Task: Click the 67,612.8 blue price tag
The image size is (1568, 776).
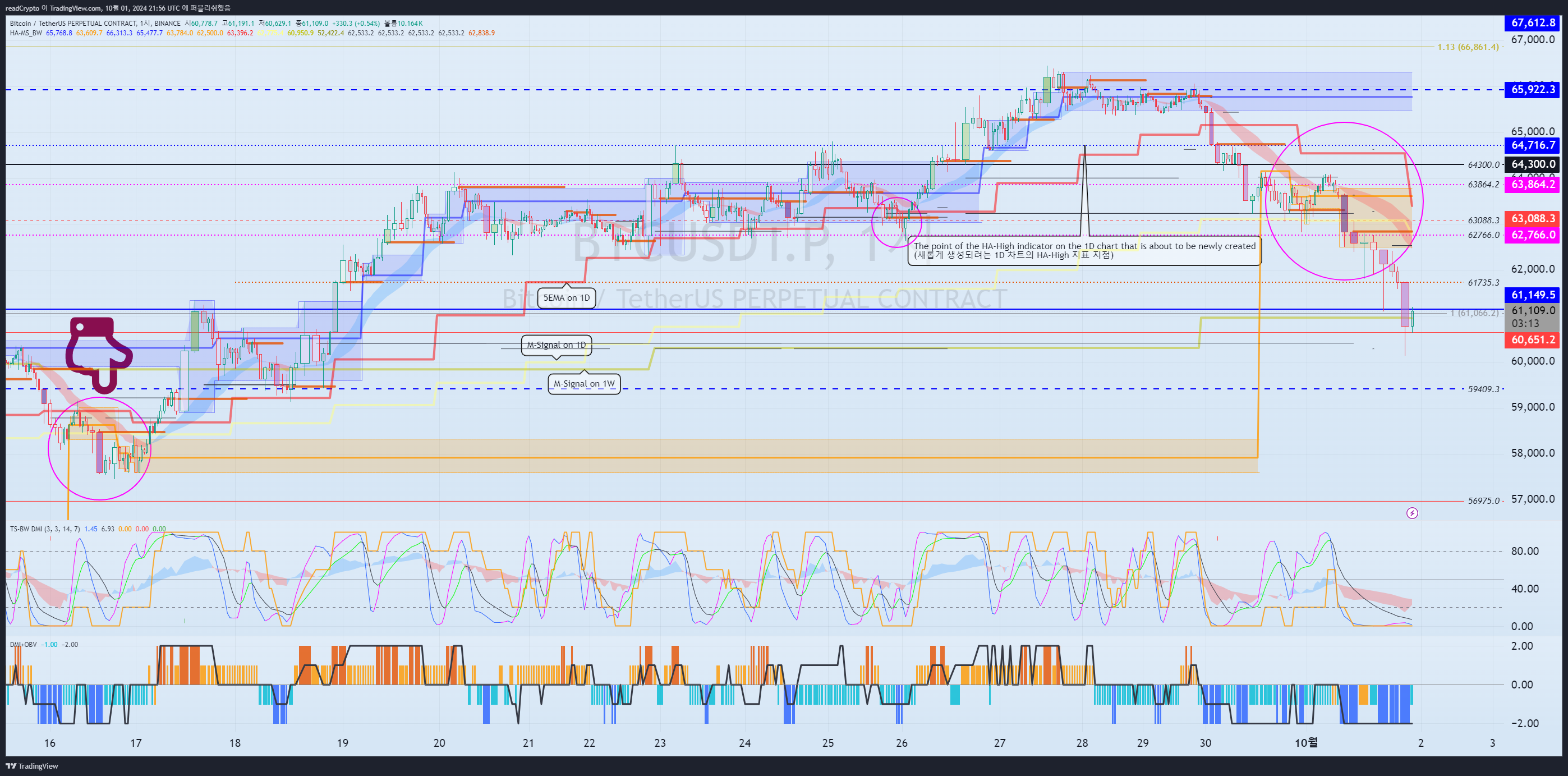Action: [x=1532, y=23]
